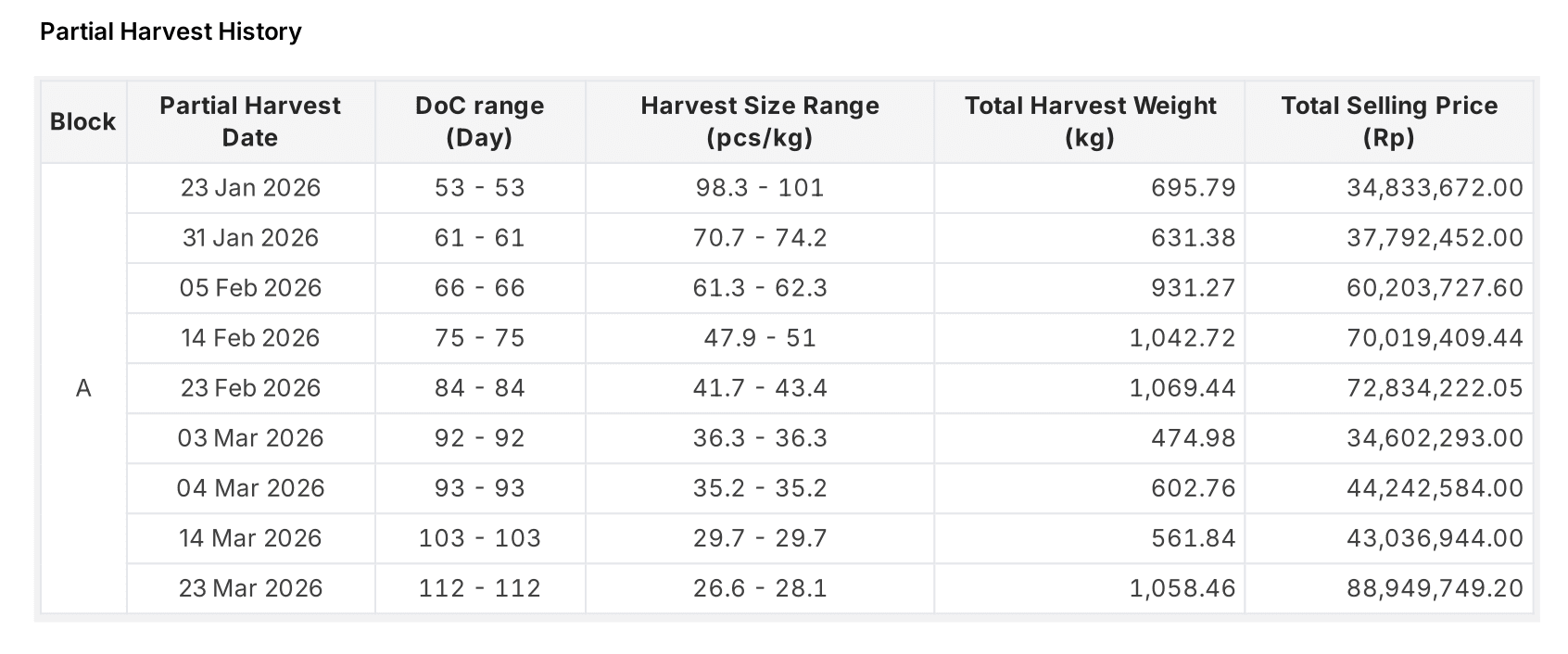
Task: Click the Total Harvest Weight header
Action: coord(1089,121)
